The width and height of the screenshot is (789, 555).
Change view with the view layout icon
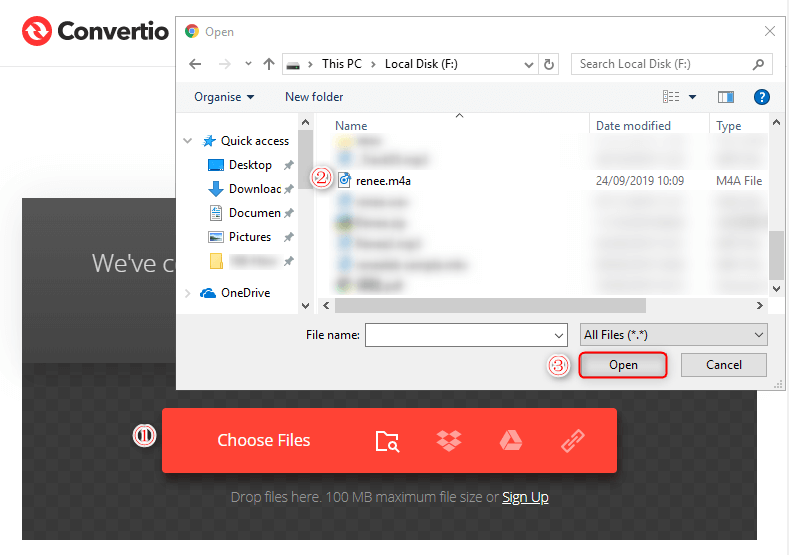tap(671, 97)
